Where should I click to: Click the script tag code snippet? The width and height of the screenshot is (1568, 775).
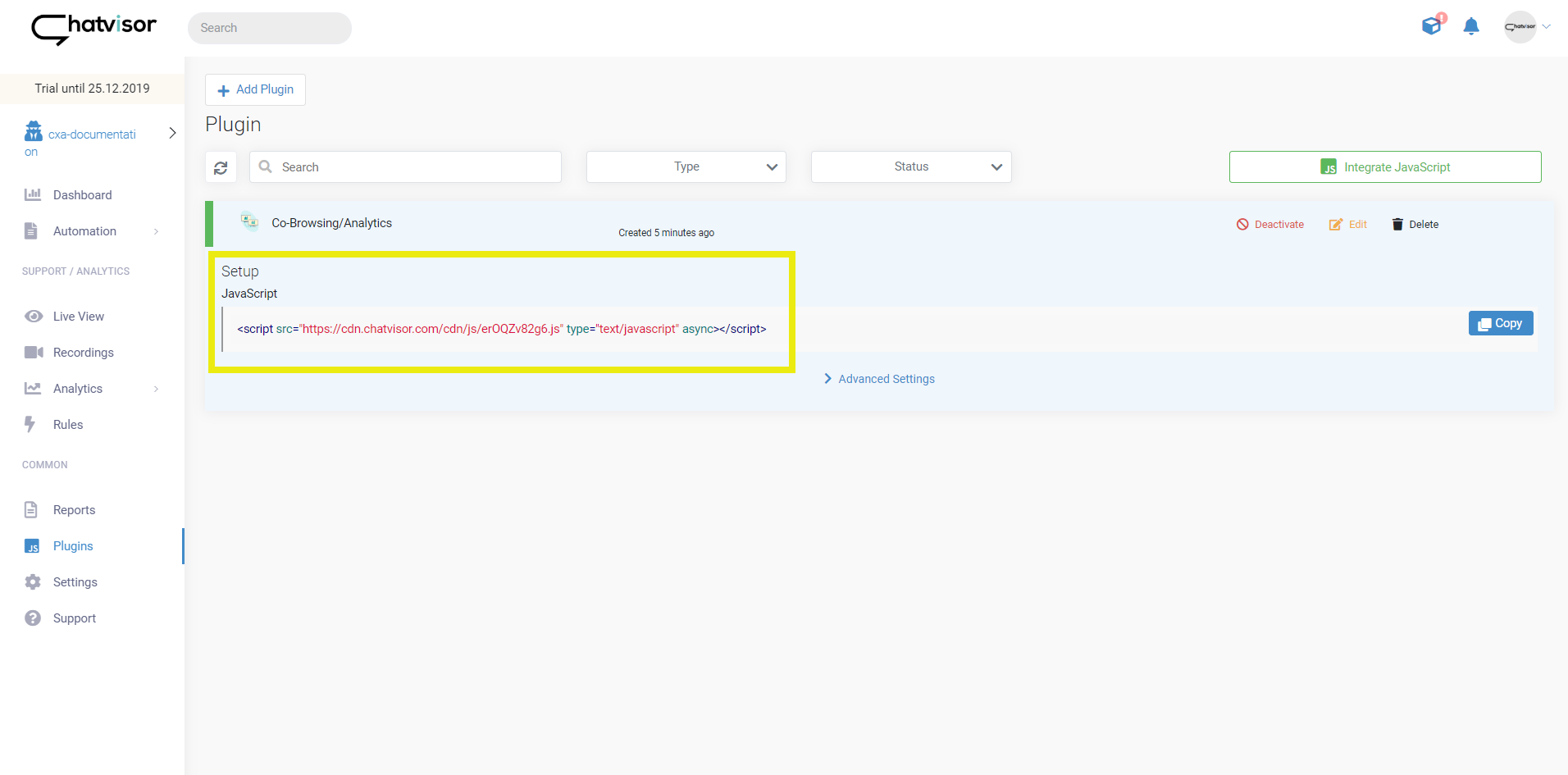click(x=502, y=329)
